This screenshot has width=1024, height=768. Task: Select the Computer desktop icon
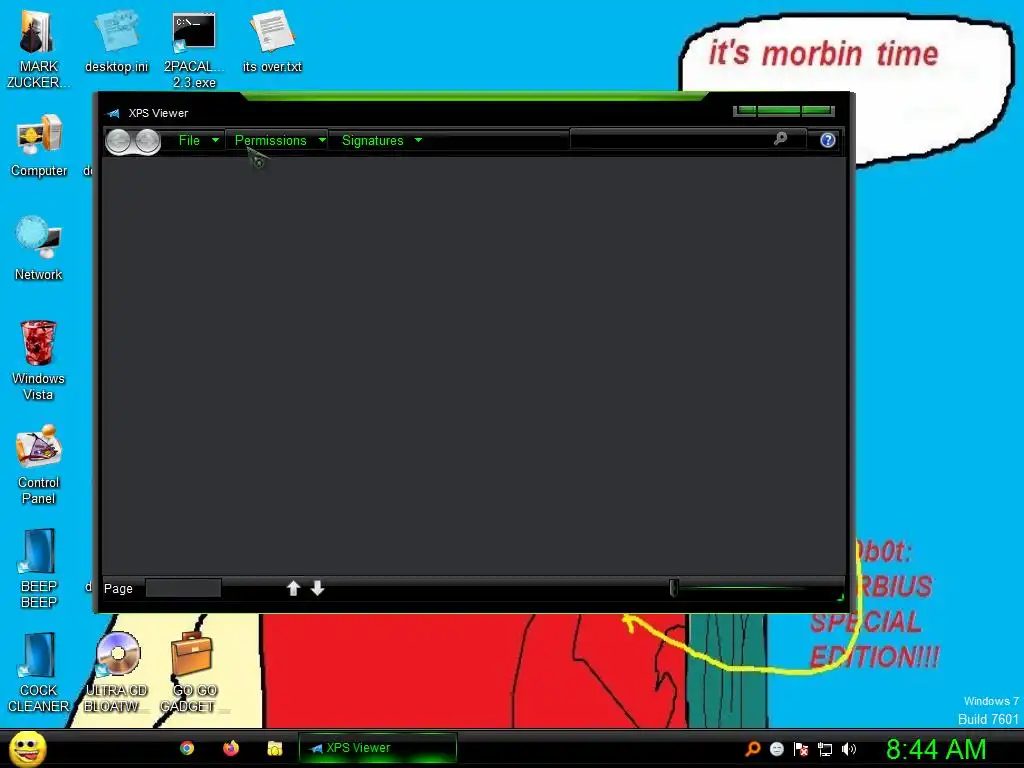(39, 145)
